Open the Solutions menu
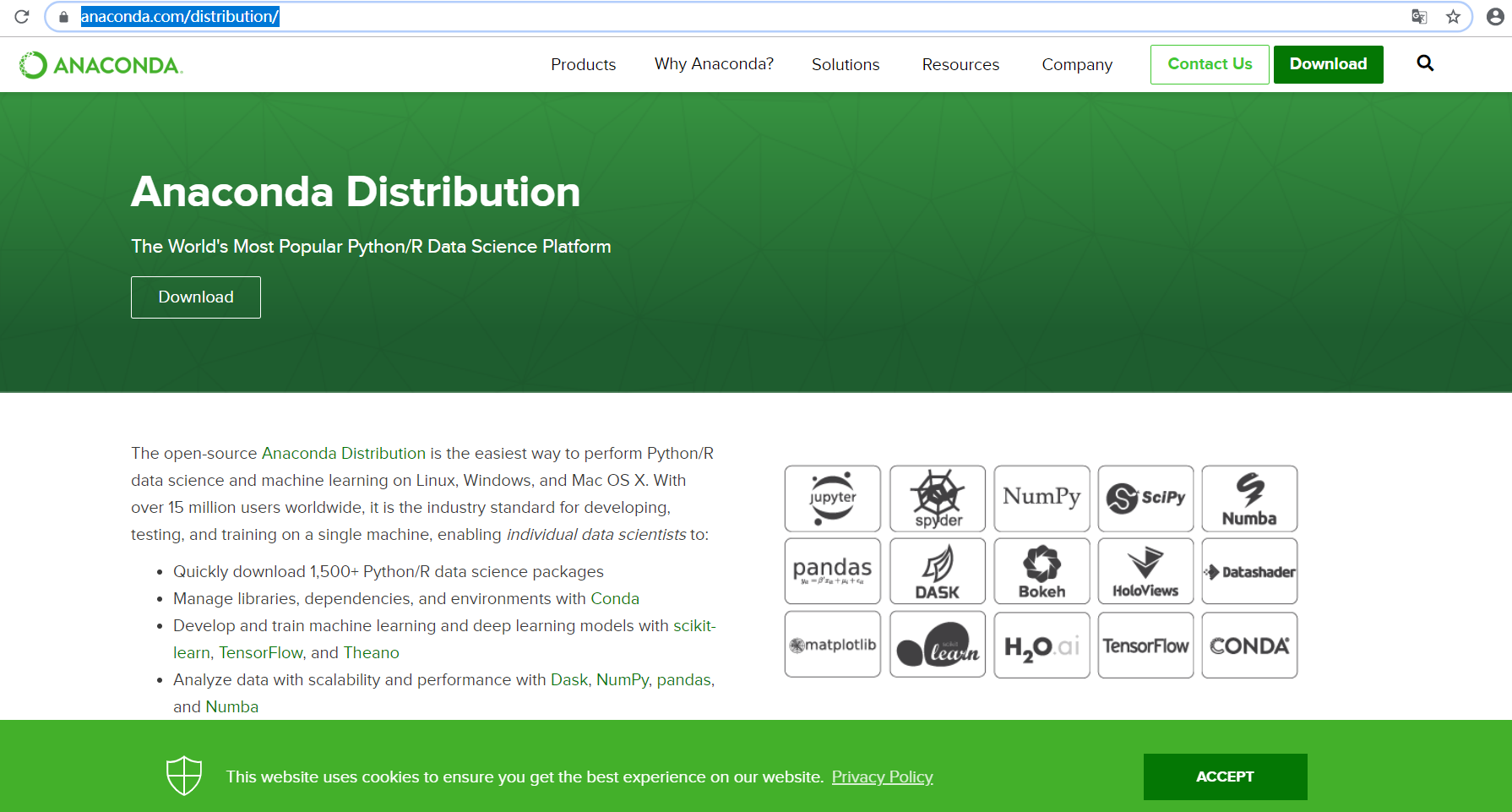The width and height of the screenshot is (1512, 812). tap(846, 64)
